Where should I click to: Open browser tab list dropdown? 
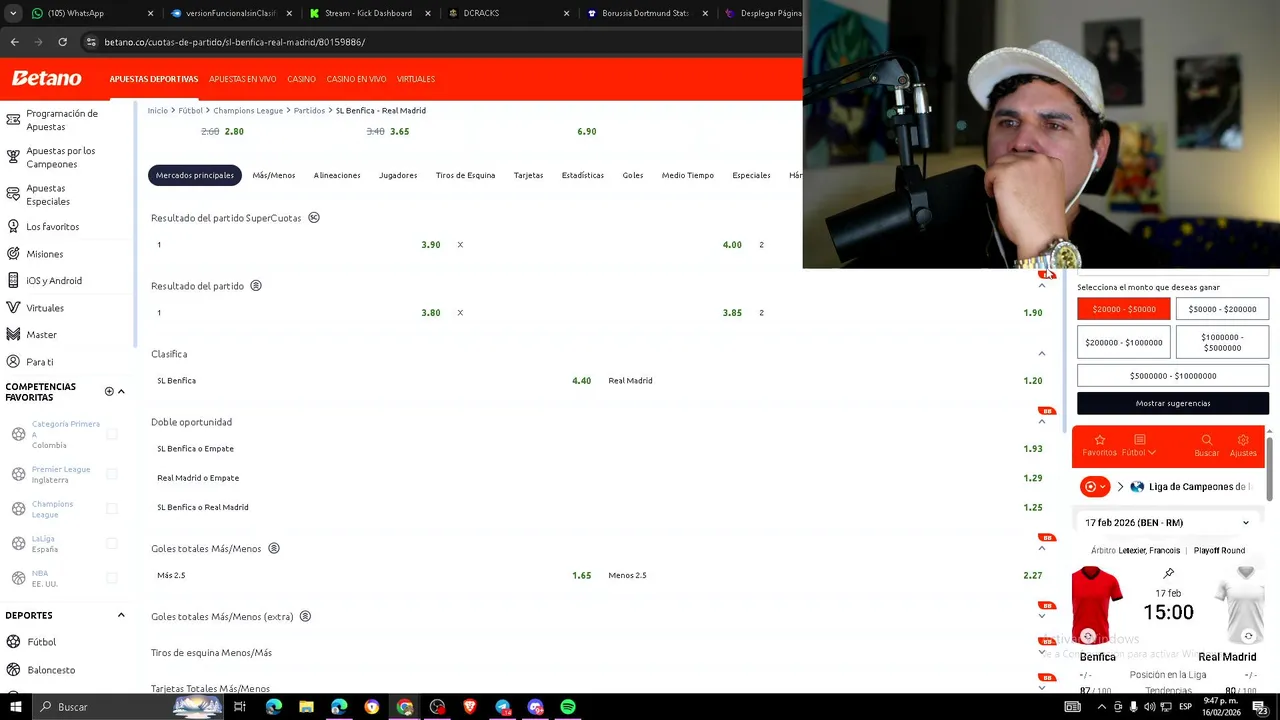click(13, 13)
